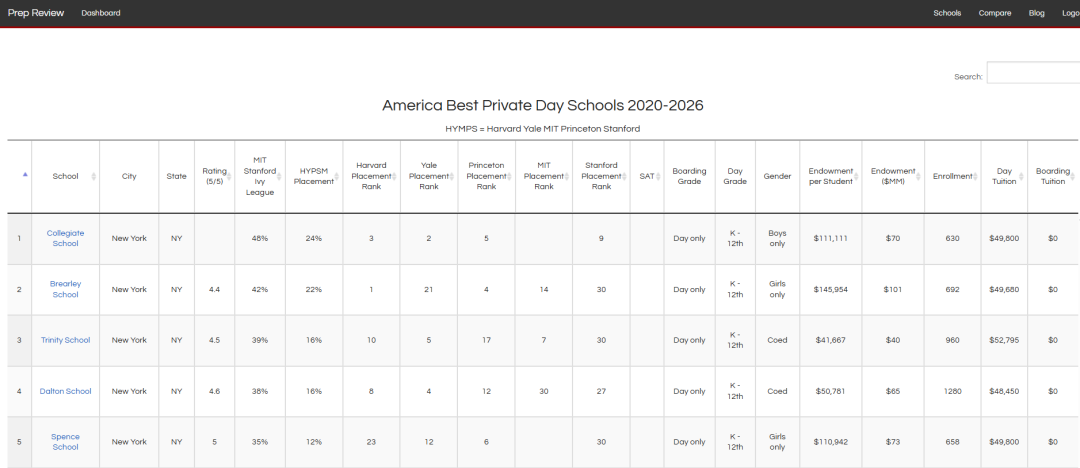Viewport: 1080px width, 468px height.
Task: Open the Dashboard menu item
Action: pyautogui.click(x=101, y=13)
